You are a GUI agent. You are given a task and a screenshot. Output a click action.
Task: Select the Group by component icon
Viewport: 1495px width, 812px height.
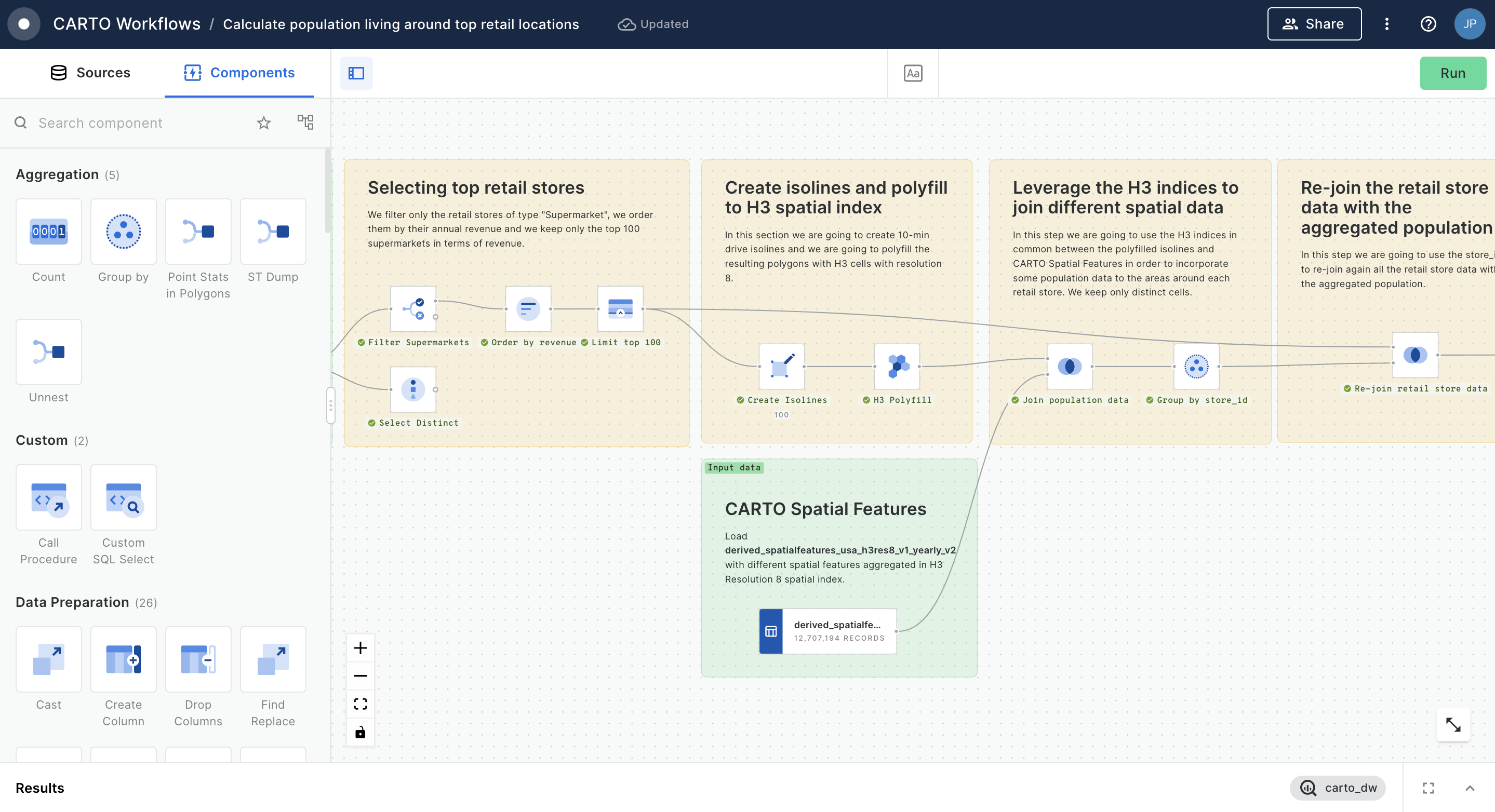(123, 232)
